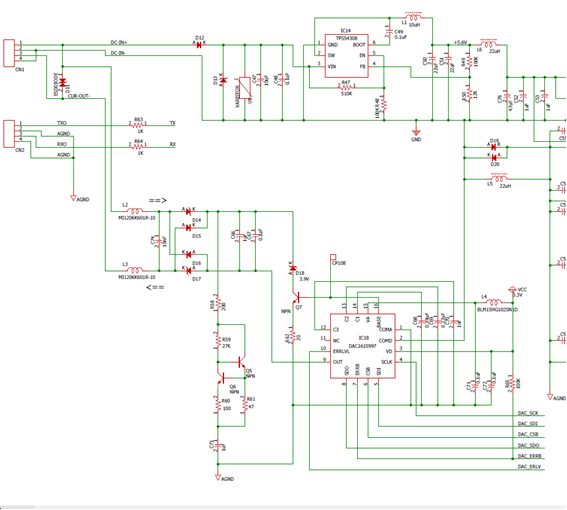Click the L2 ferrite bead symbol
The height and width of the screenshot is (510, 567).
pyautogui.click(x=135, y=211)
